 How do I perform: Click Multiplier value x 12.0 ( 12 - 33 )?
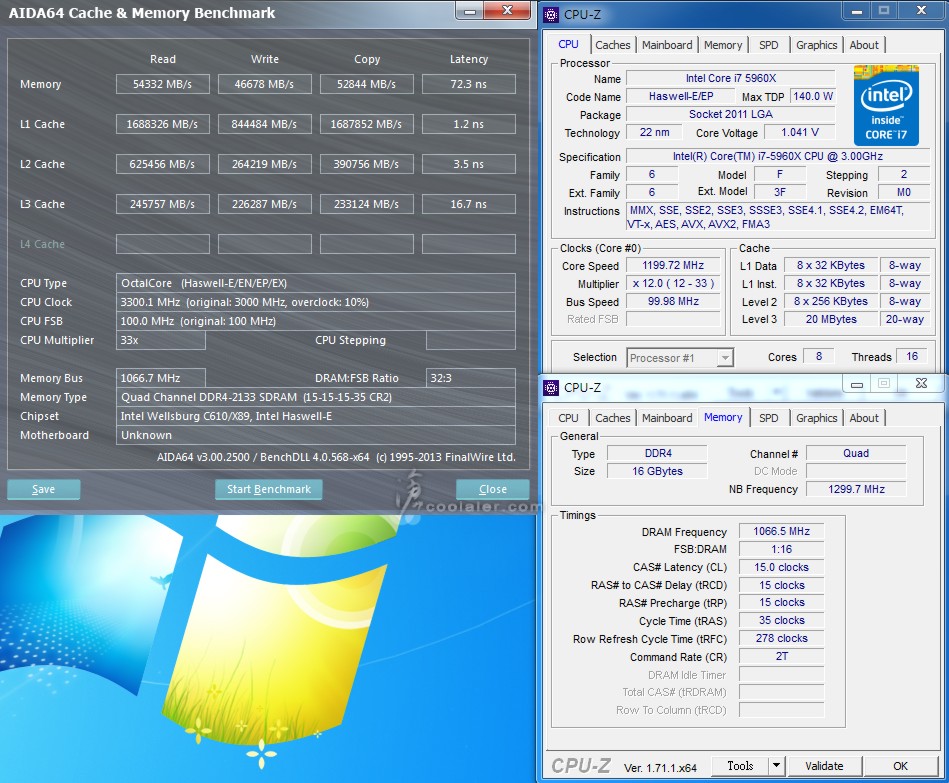(x=673, y=283)
